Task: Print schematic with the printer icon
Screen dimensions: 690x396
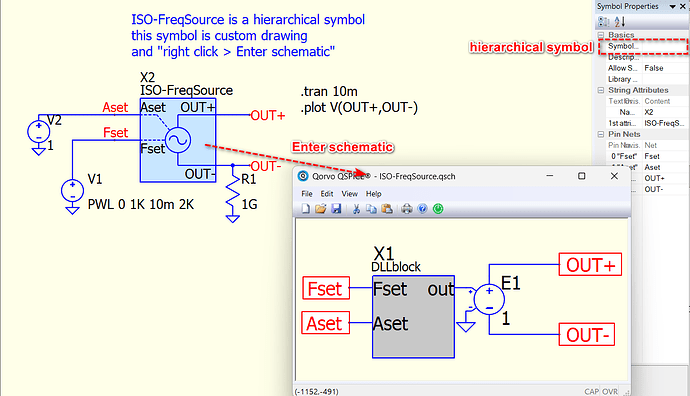Action: [x=407, y=209]
